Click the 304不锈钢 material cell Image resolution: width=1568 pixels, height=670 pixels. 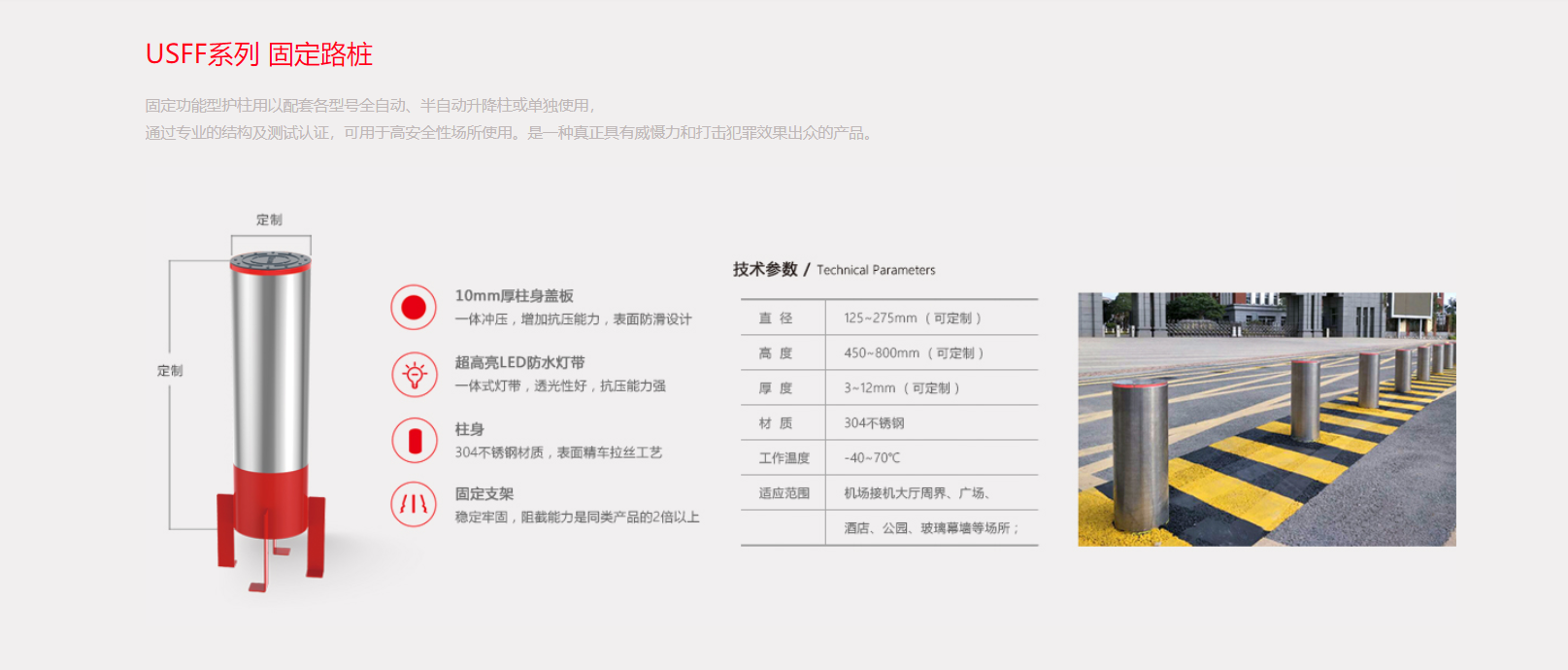tap(874, 423)
